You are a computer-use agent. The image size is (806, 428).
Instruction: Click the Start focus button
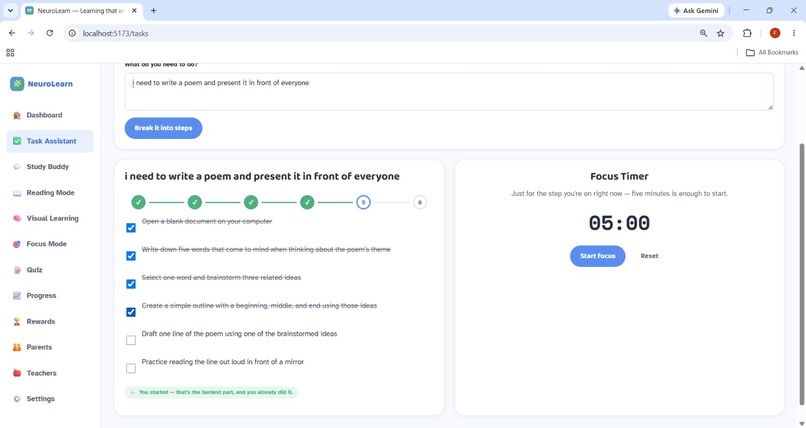pos(597,256)
